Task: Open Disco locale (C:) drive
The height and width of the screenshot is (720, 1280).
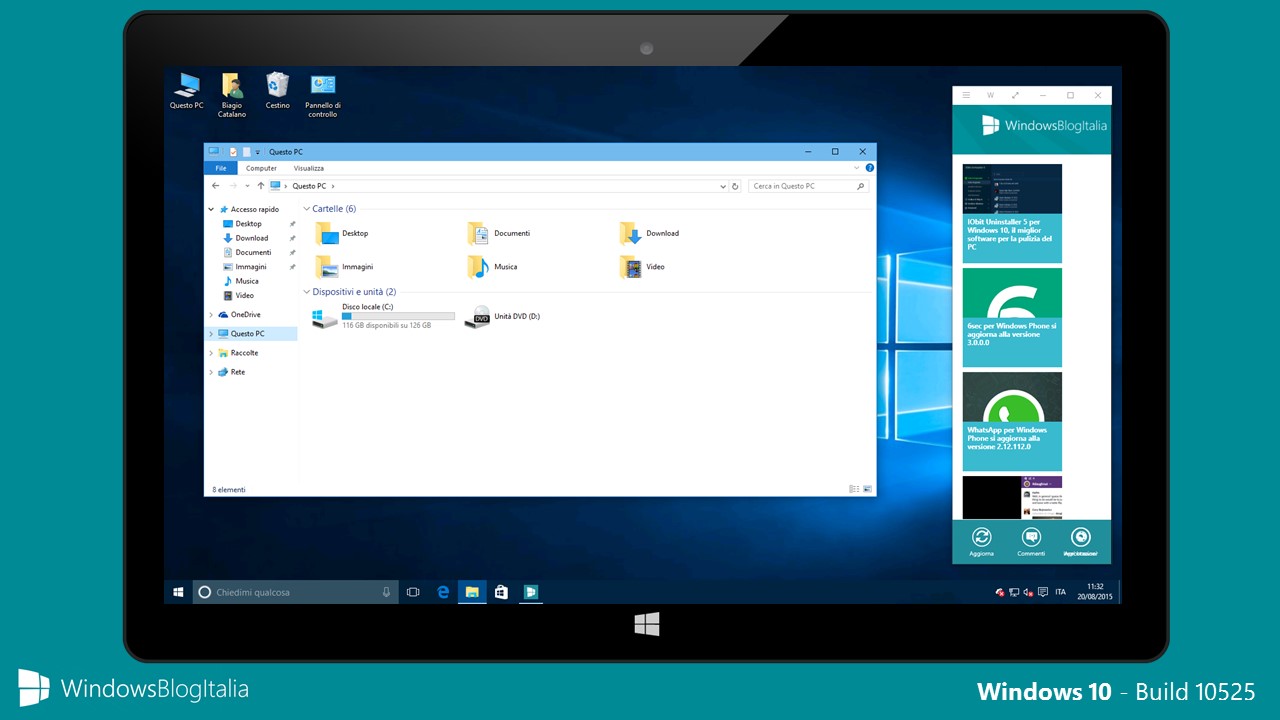Action: pyautogui.click(x=383, y=316)
